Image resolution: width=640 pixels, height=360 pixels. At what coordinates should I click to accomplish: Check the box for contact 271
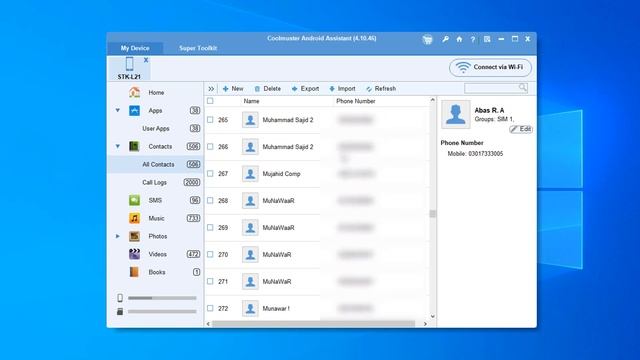coord(210,281)
